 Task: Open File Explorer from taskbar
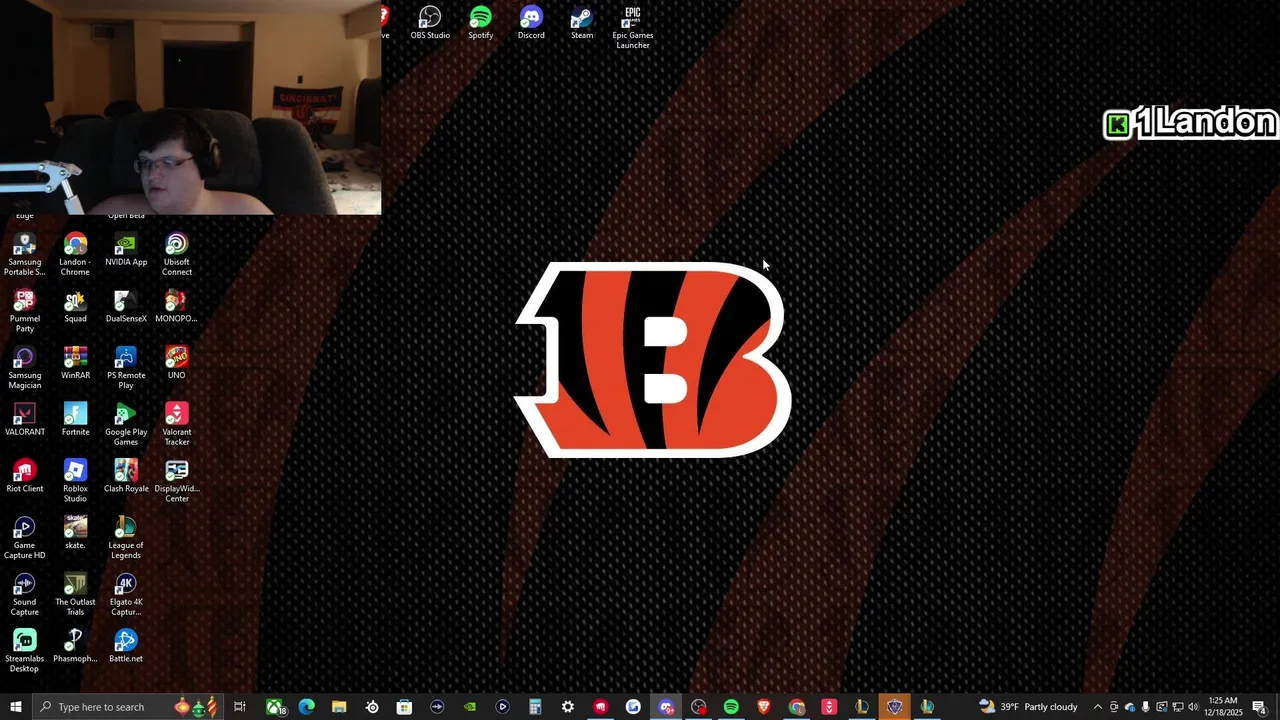click(x=339, y=707)
